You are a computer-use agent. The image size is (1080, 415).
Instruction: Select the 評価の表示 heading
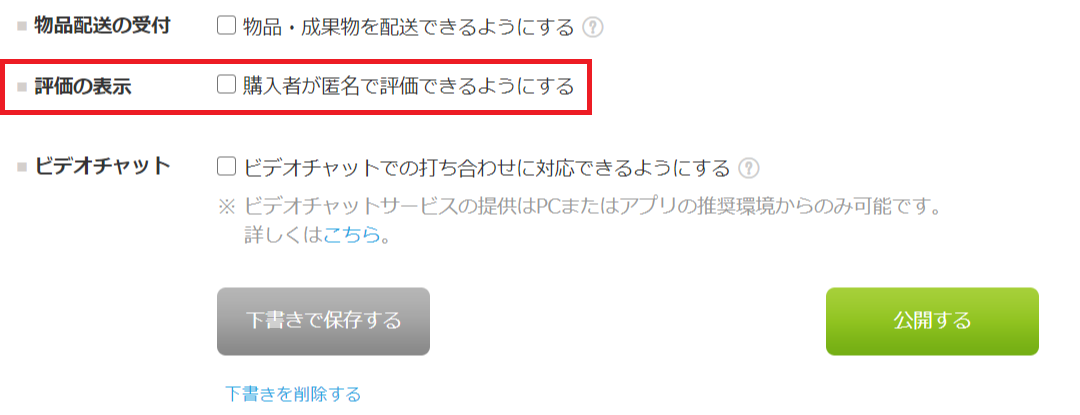click(83, 87)
